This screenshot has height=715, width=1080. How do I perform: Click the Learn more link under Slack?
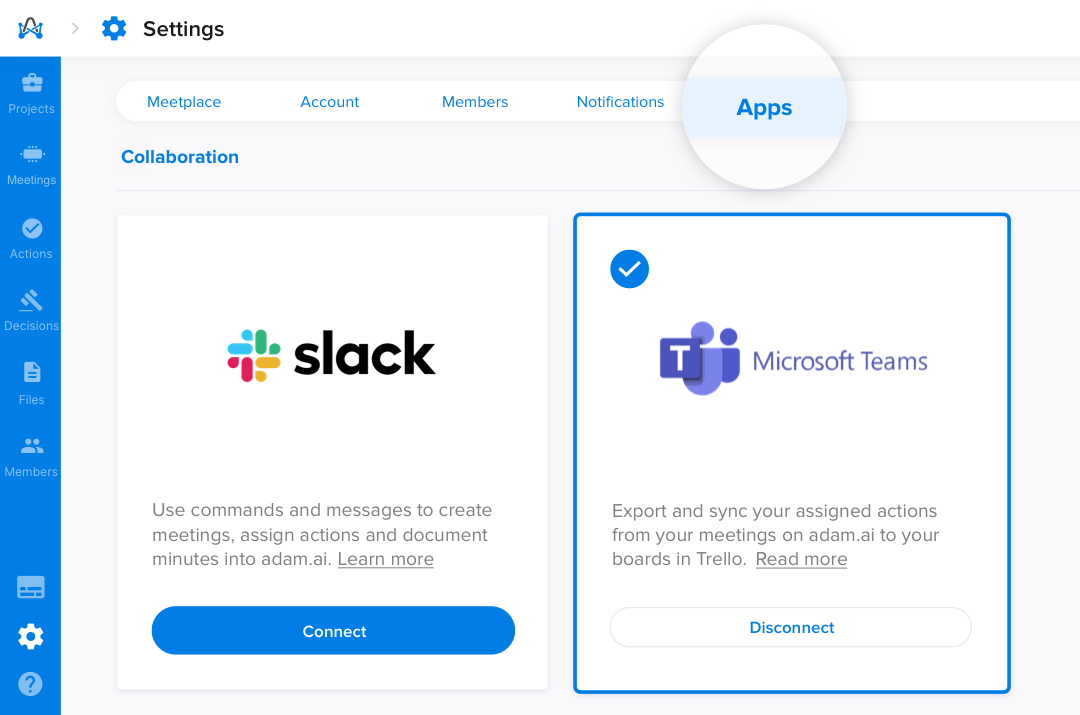[x=386, y=559]
